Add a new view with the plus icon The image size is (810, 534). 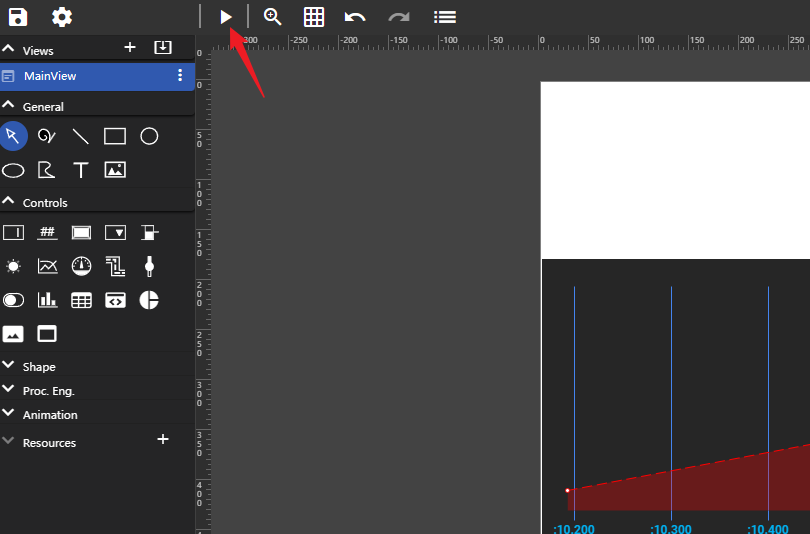pyautogui.click(x=130, y=48)
